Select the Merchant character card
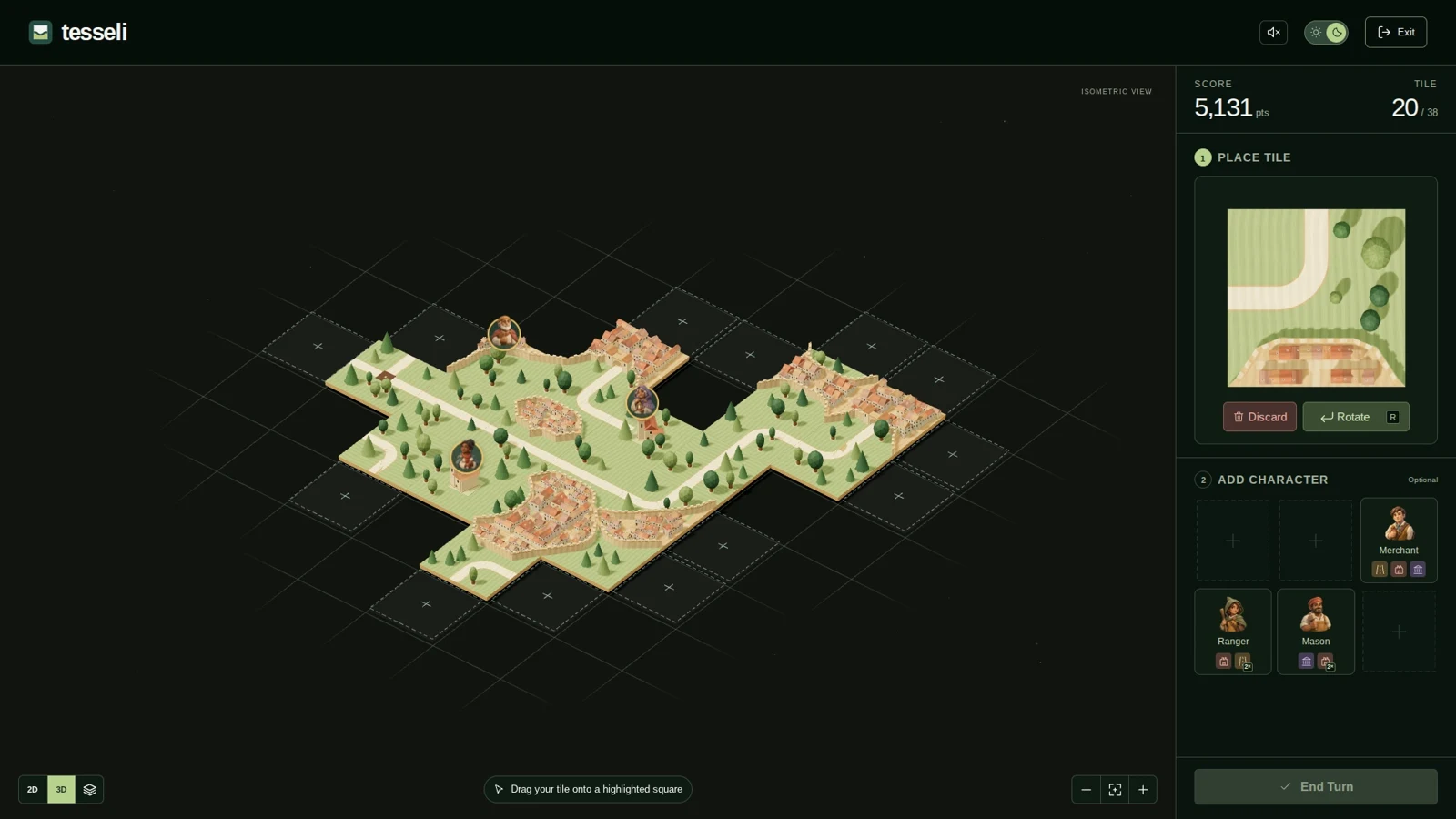 tap(1399, 540)
